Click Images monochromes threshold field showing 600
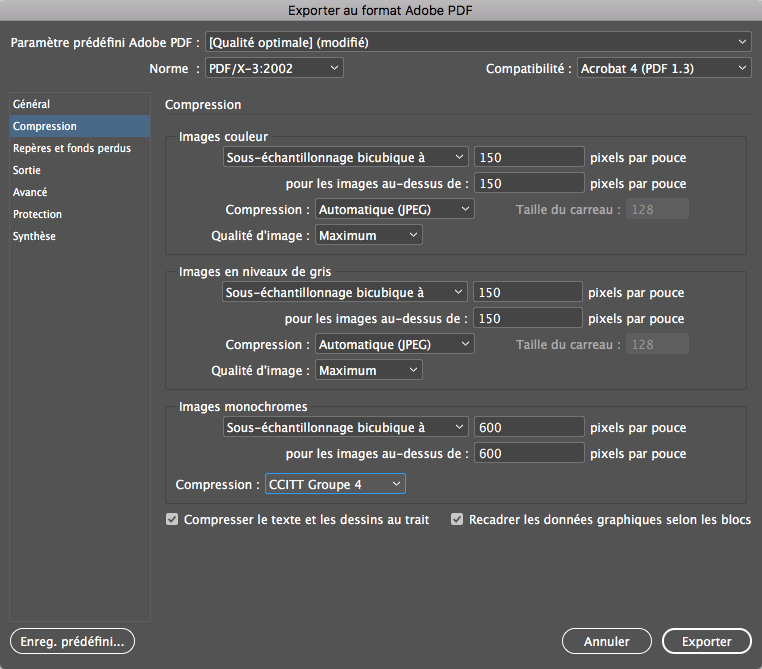The width and height of the screenshot is (762, 669). (x=528, y=453)
